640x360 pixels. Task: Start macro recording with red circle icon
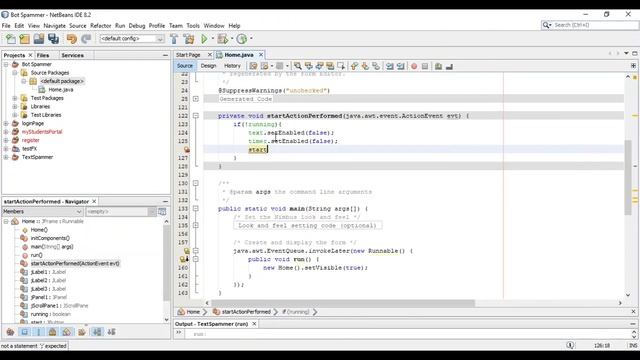point(414,66)
